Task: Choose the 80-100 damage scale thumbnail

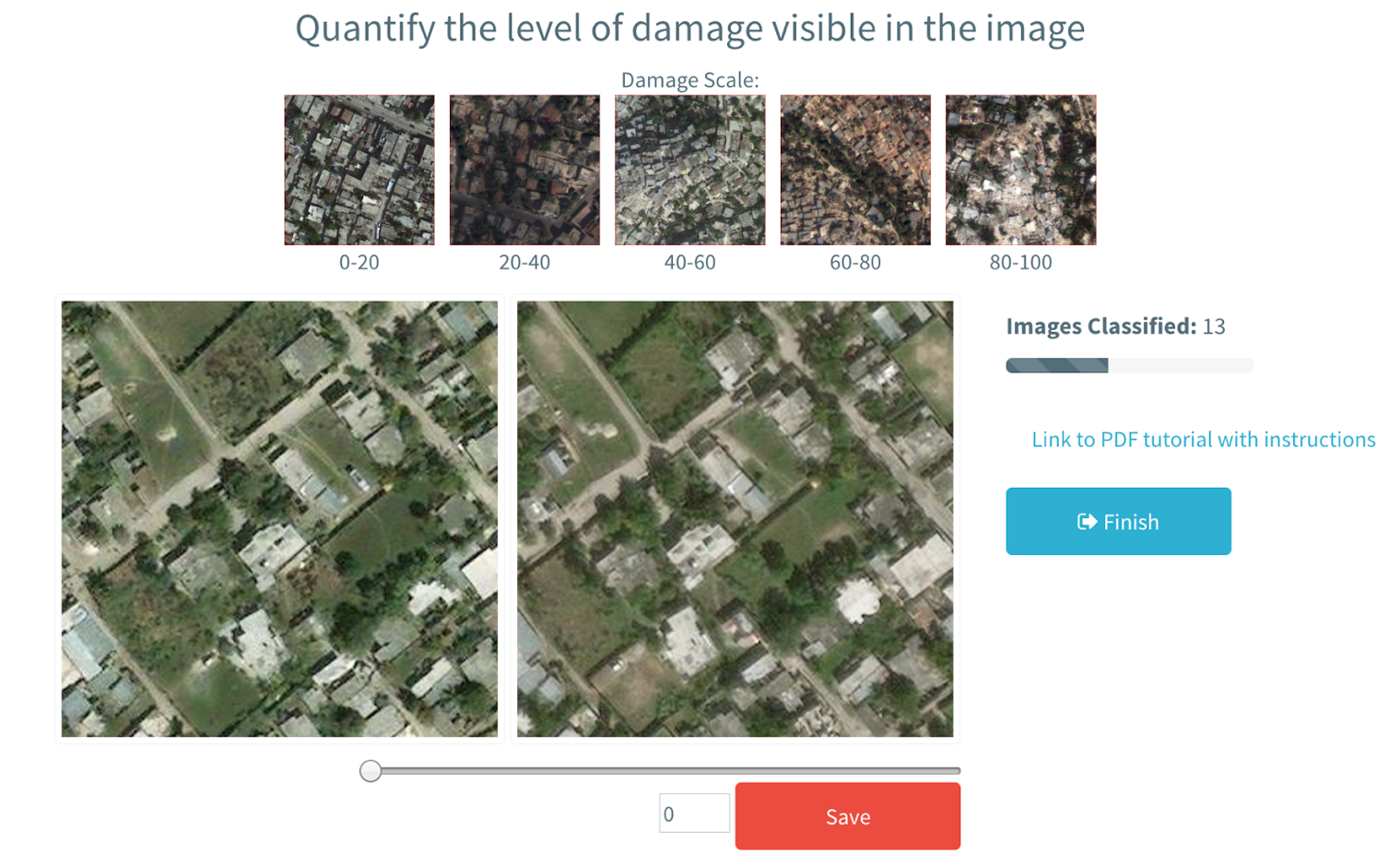Action: (1020, 170)
